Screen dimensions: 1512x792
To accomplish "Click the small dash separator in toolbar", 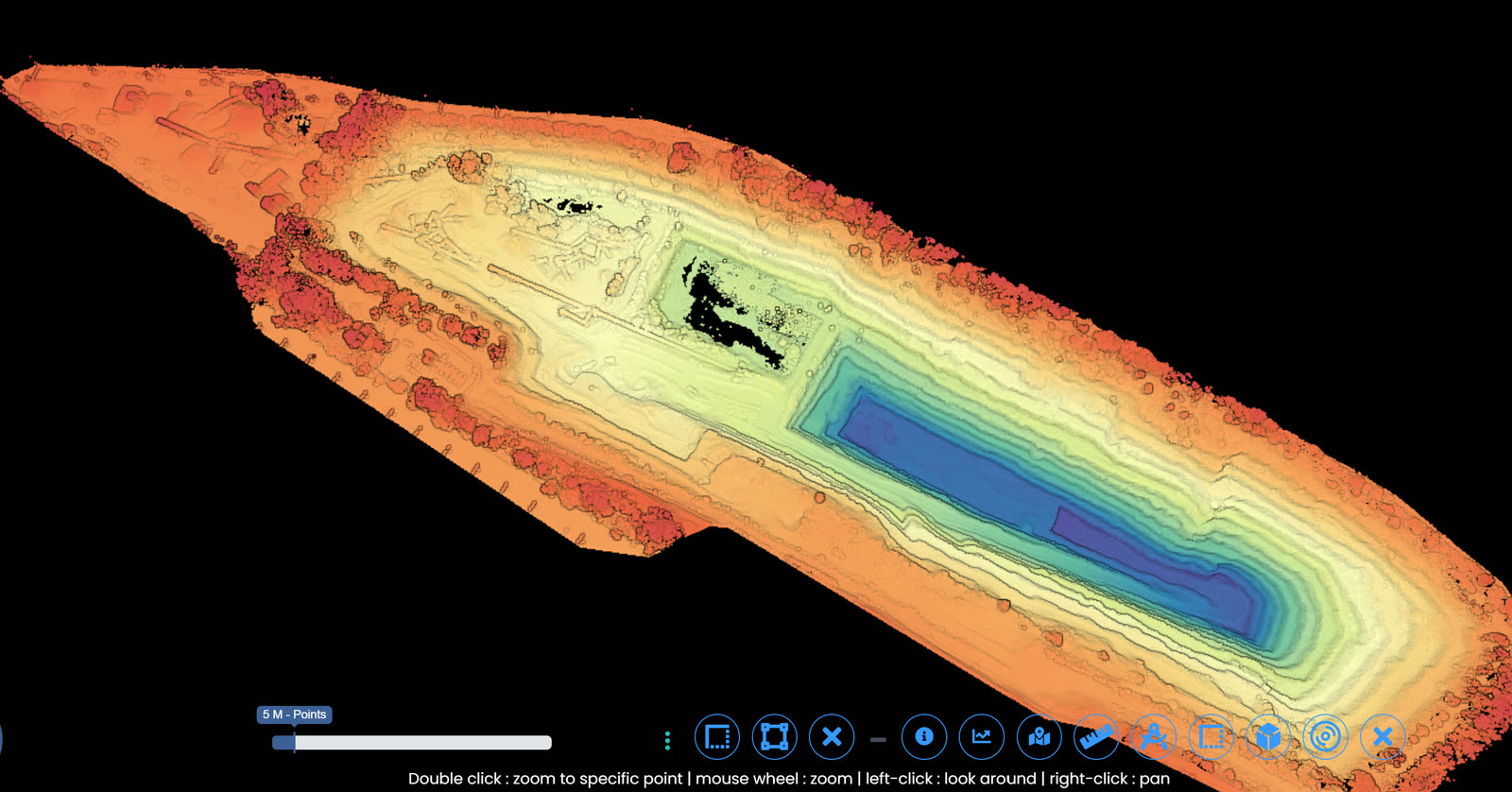I will [x=878, y=740].
